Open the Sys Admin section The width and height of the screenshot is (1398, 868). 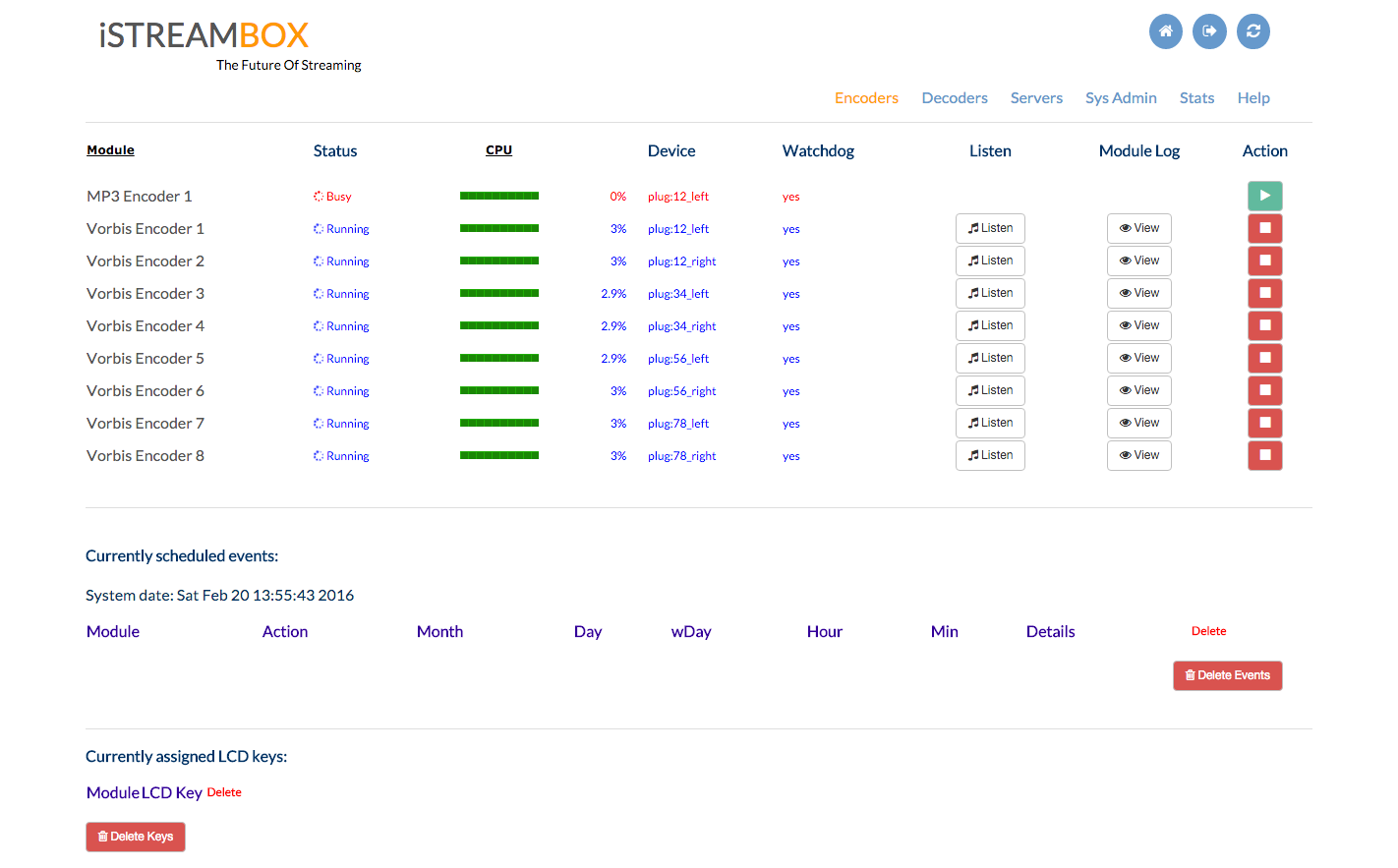tap(1121, 97)
